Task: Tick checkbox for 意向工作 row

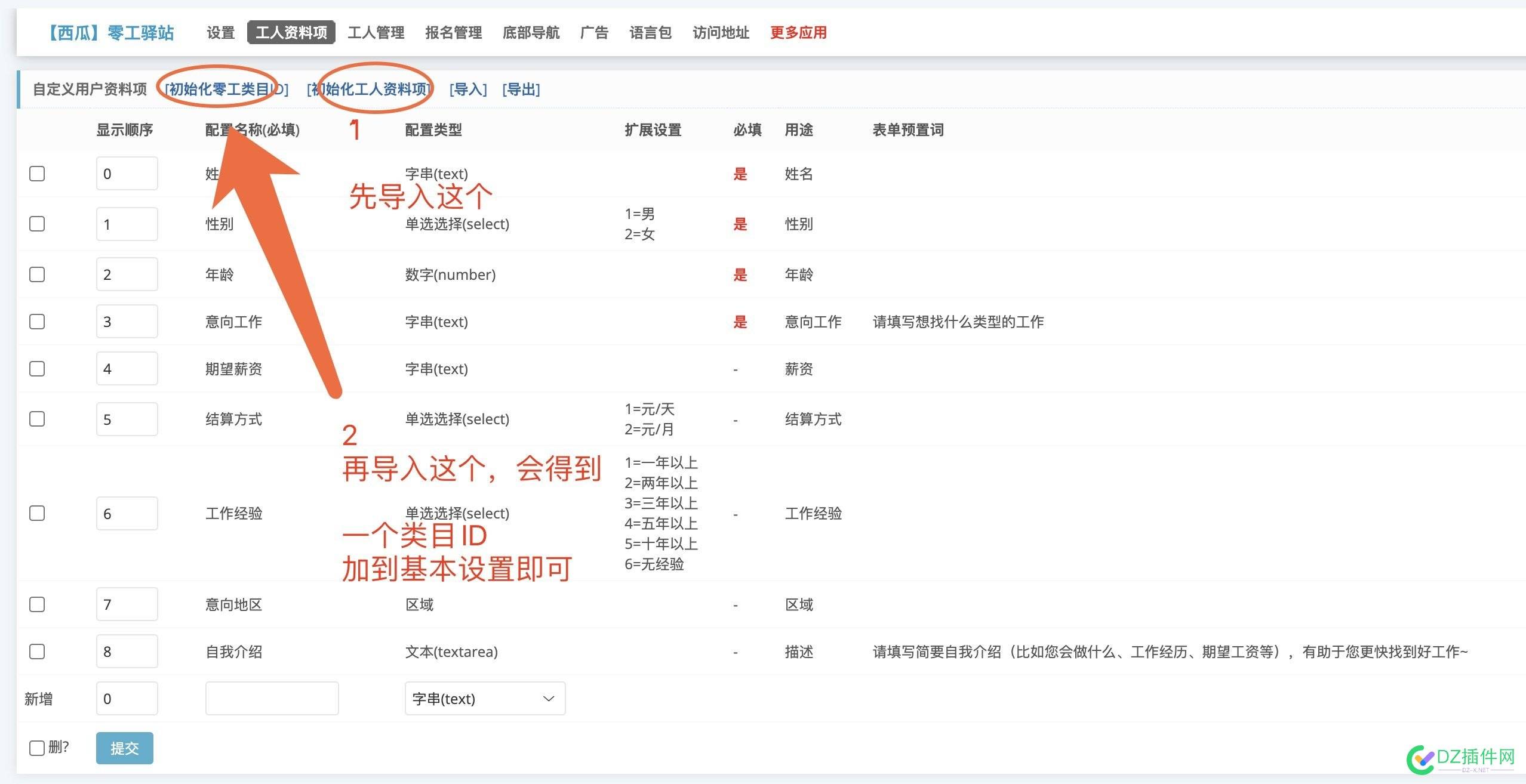Action: [37, 322]
